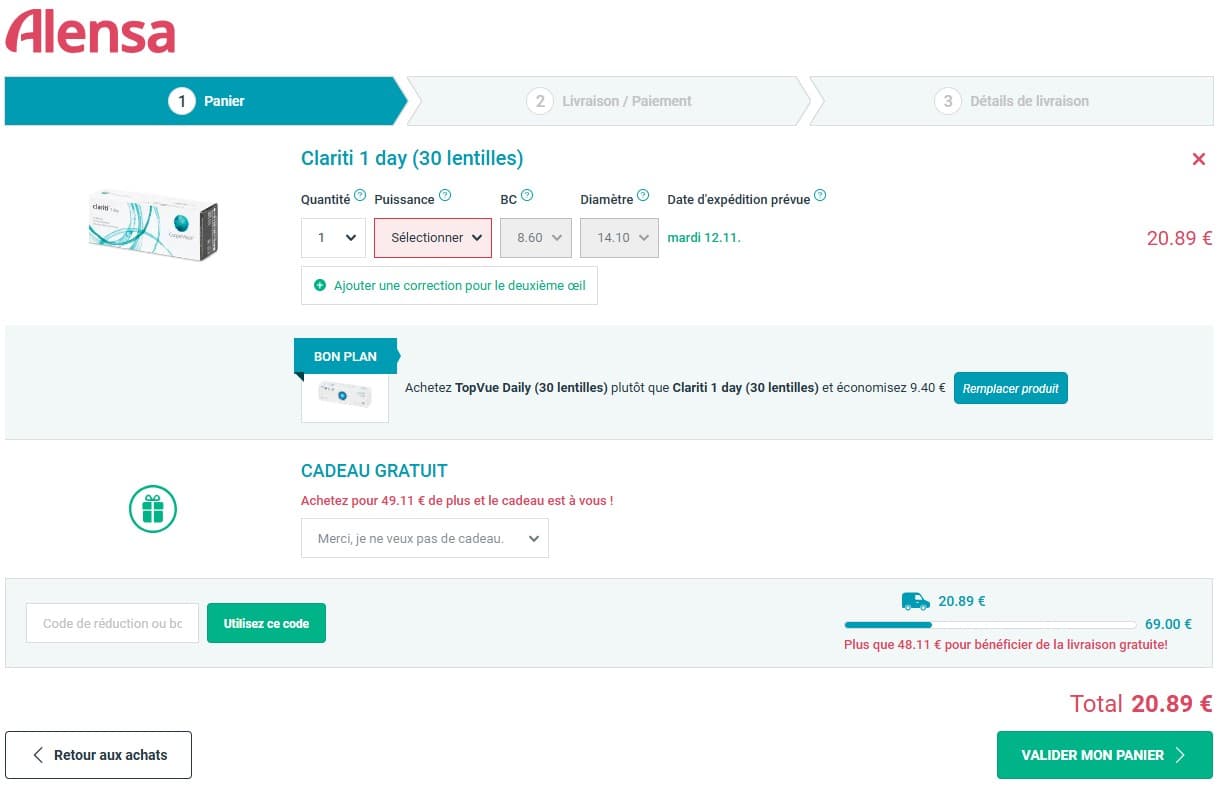Image resolution: width=1219 pixels, height=786 pixels.
Task: Click help icon beside BC label
Action: coord(527,196)
